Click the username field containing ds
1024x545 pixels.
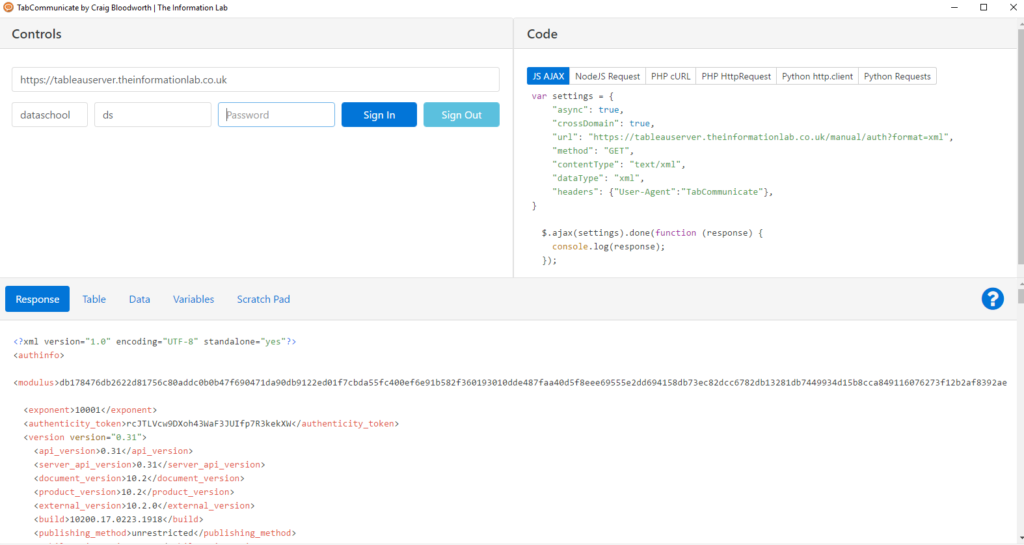152,115
